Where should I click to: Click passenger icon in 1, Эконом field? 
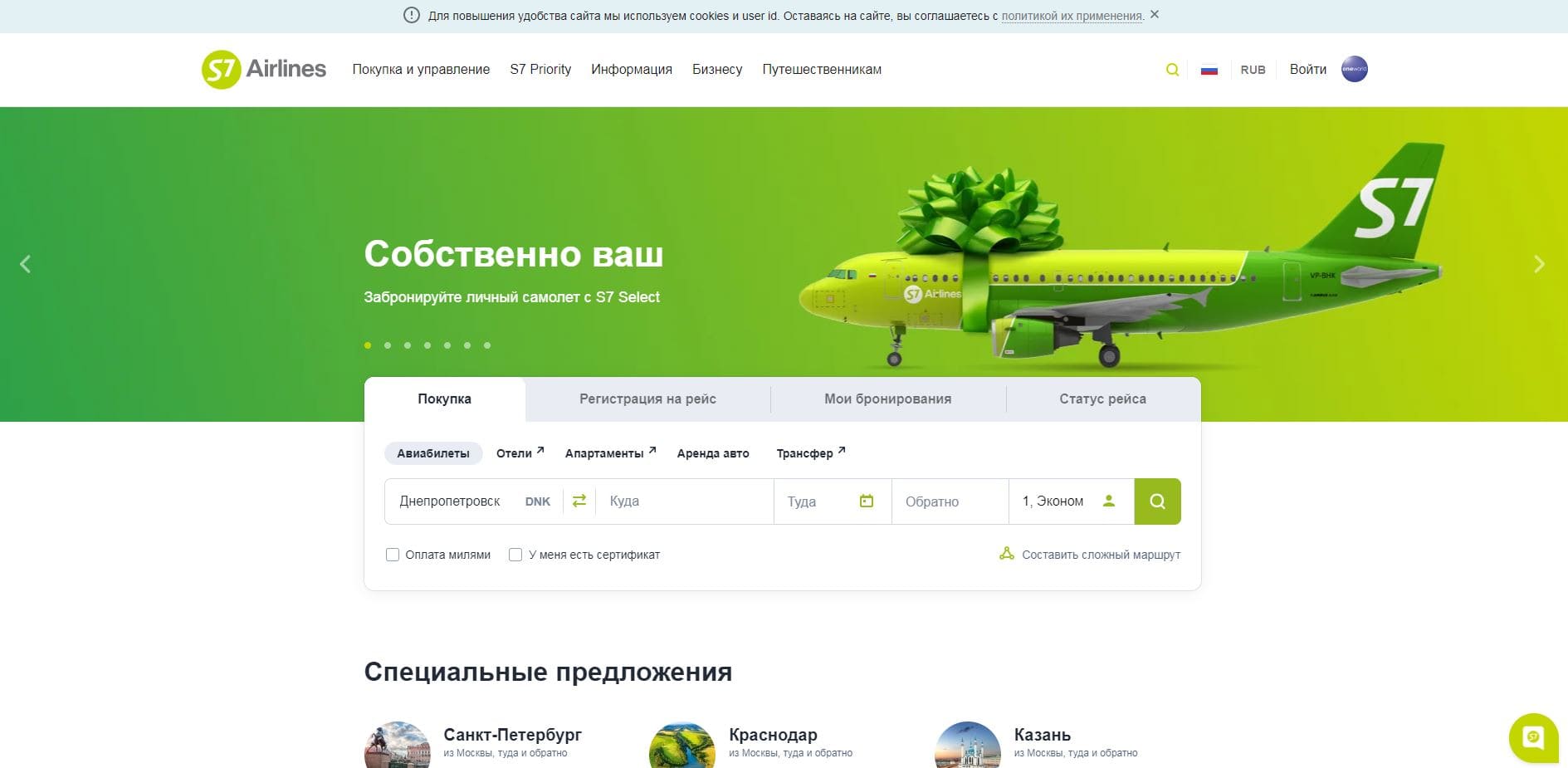1109,501
